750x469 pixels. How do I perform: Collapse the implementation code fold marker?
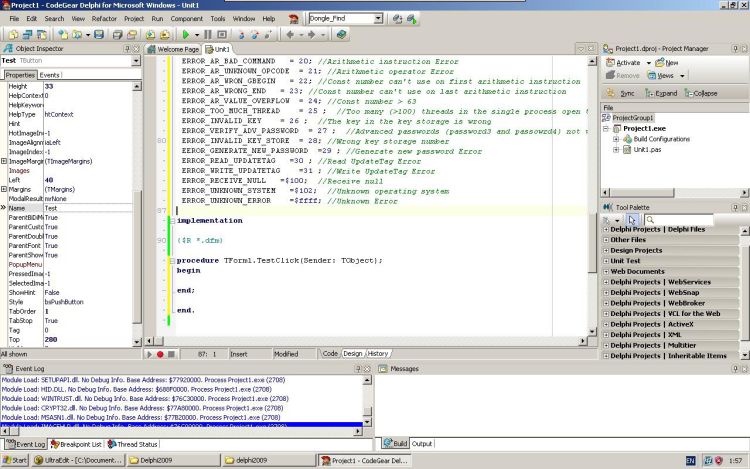172,221
